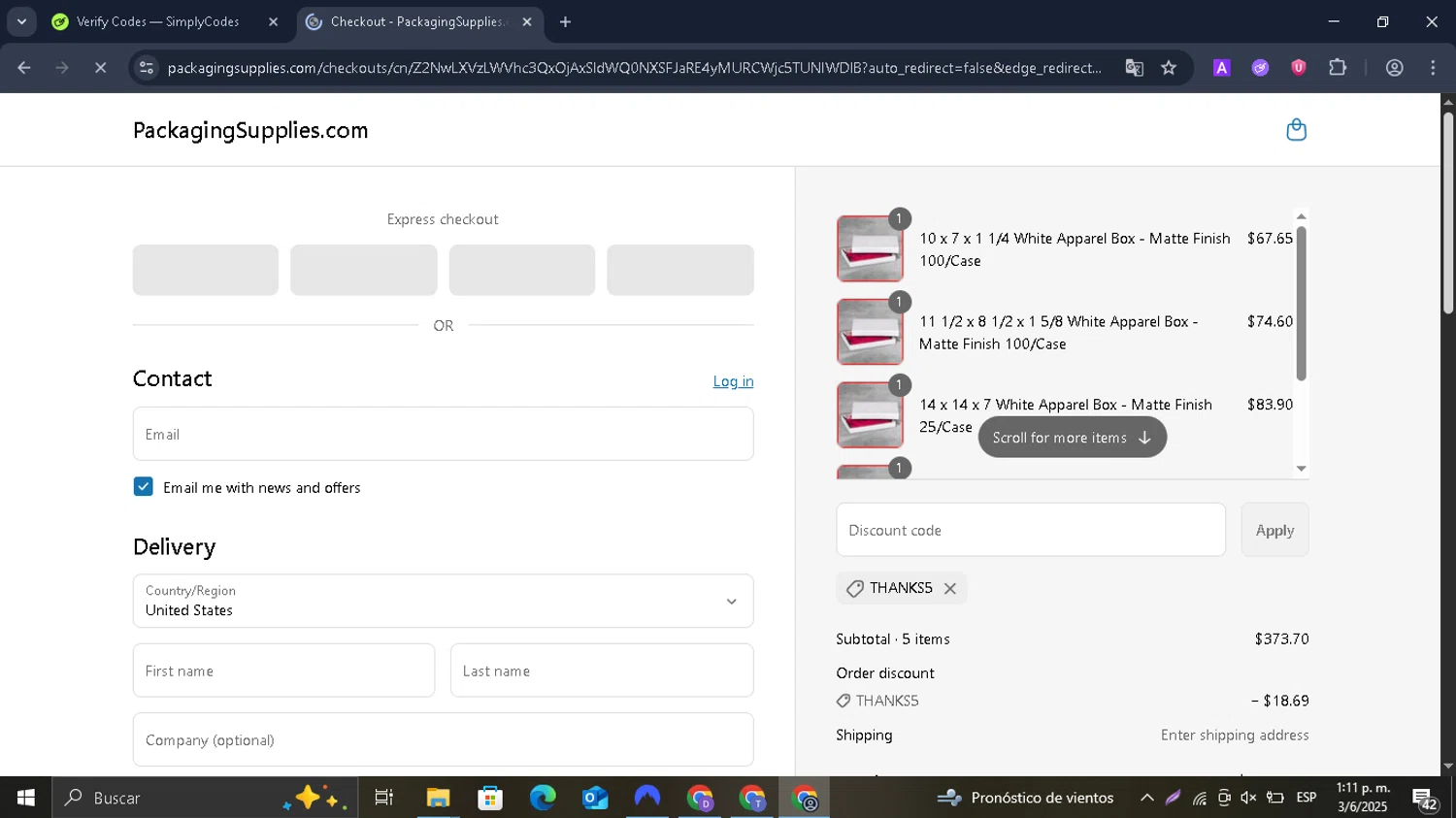Screen dimensions: 1456x818
Task: Click the 11 1/2 x 8 1/2 box thumbnail
Action: point(870,332)
